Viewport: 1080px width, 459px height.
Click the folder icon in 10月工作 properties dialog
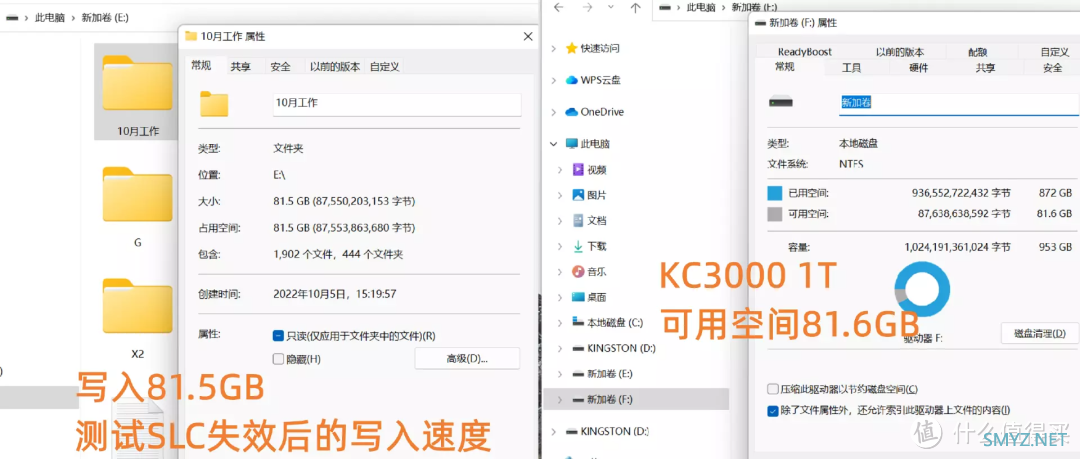pos(214,104)
